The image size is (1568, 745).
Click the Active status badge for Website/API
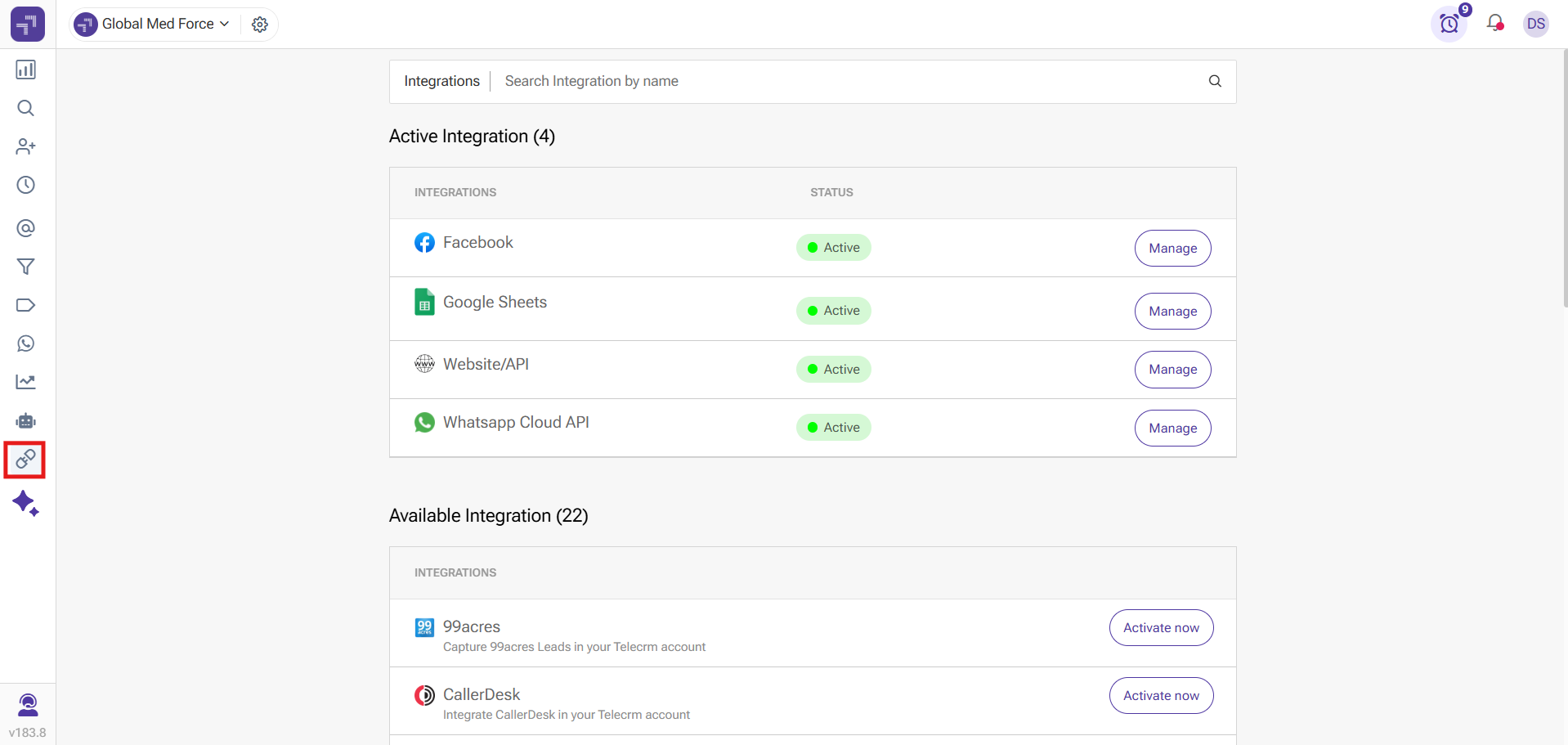click(833, 369)
